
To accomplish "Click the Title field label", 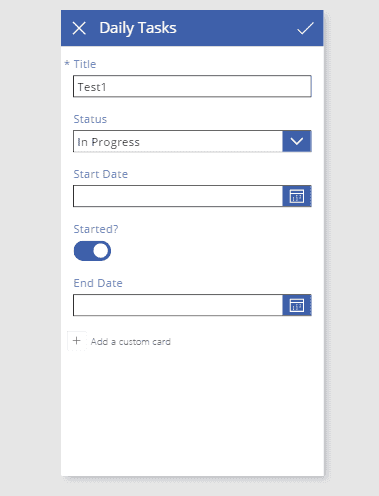I will pyautogui.click(x=85, y=64).
